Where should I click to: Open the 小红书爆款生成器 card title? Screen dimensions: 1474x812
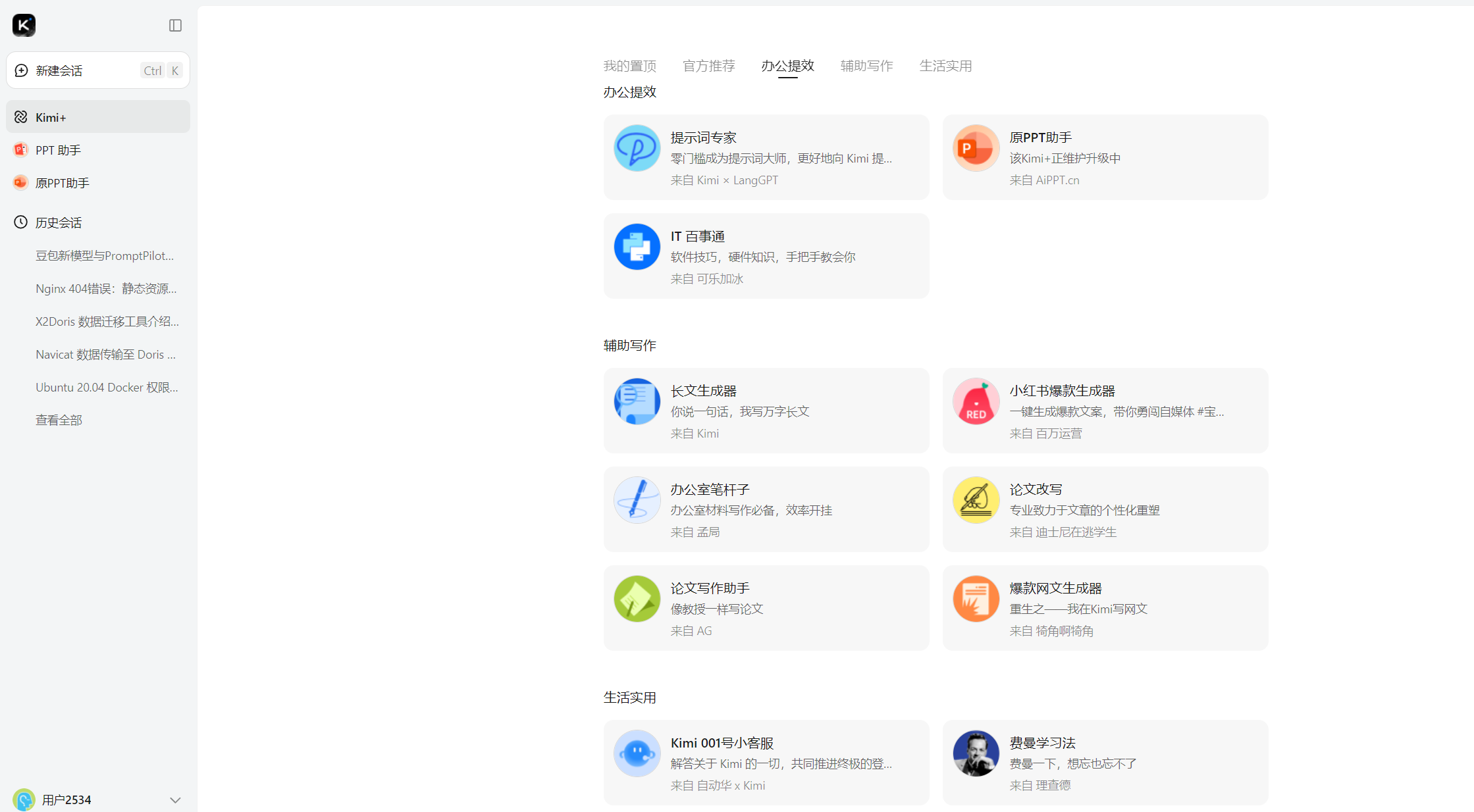coord(1062,391)
